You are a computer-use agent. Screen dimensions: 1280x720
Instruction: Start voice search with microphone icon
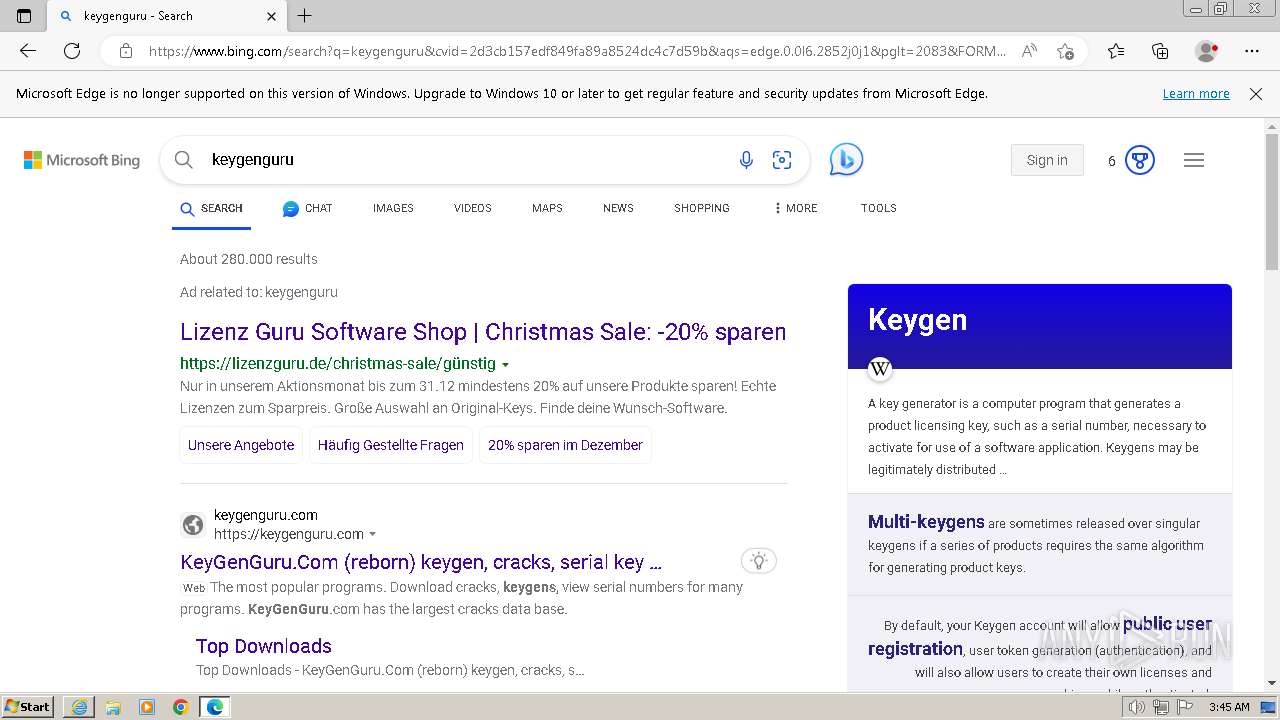point(746,160)
